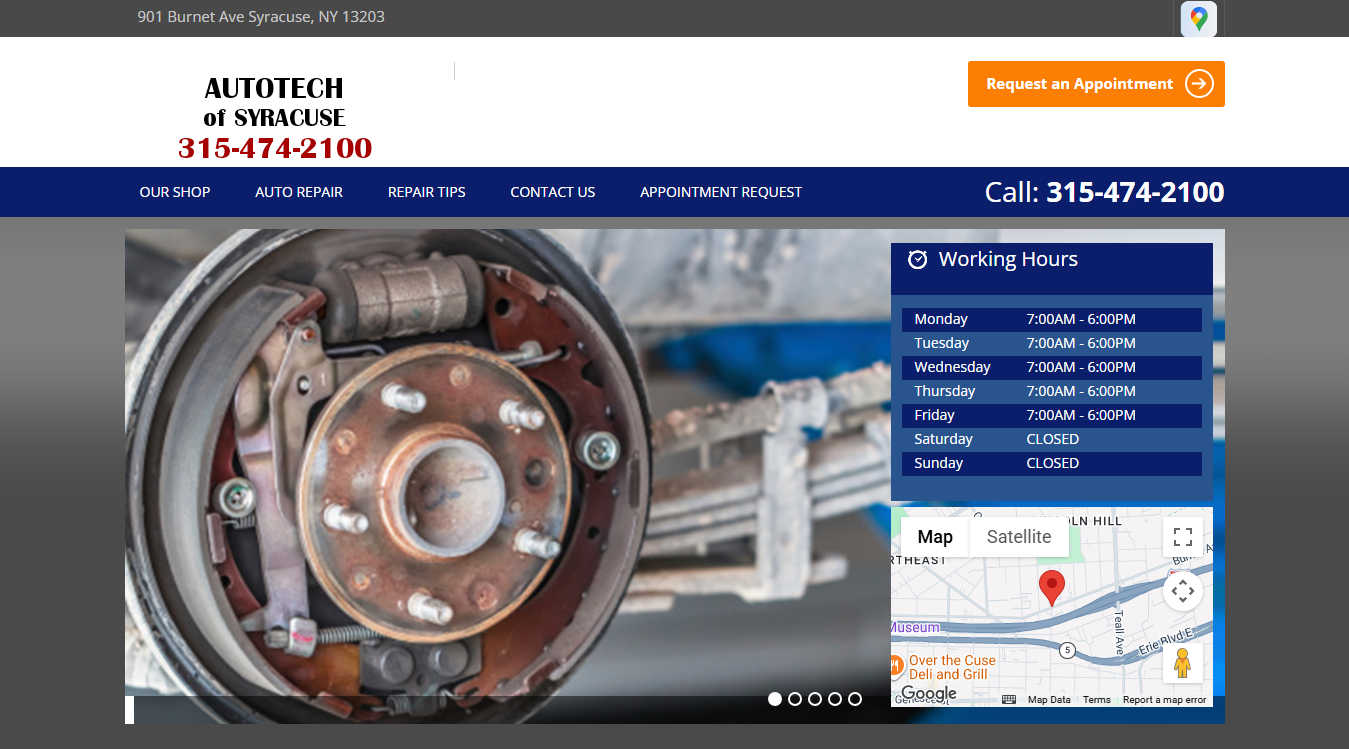Toggle fullscreen view on the map

tap(1182, 537)
